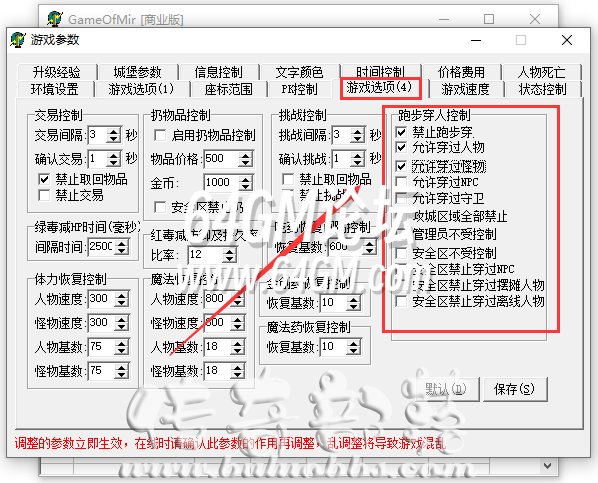598x483 pixels.
Task: Tick 安全区禁止穿过离线人物 checkbox
Action: pyautogui.click(x=401, y=301)
